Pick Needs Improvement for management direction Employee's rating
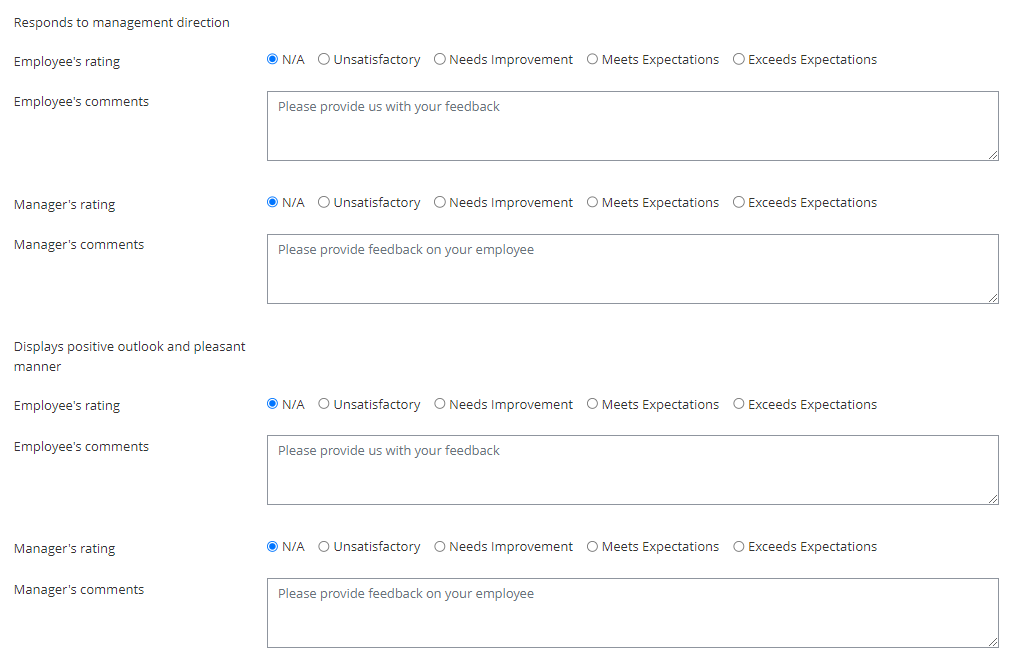 coord(440,60)
